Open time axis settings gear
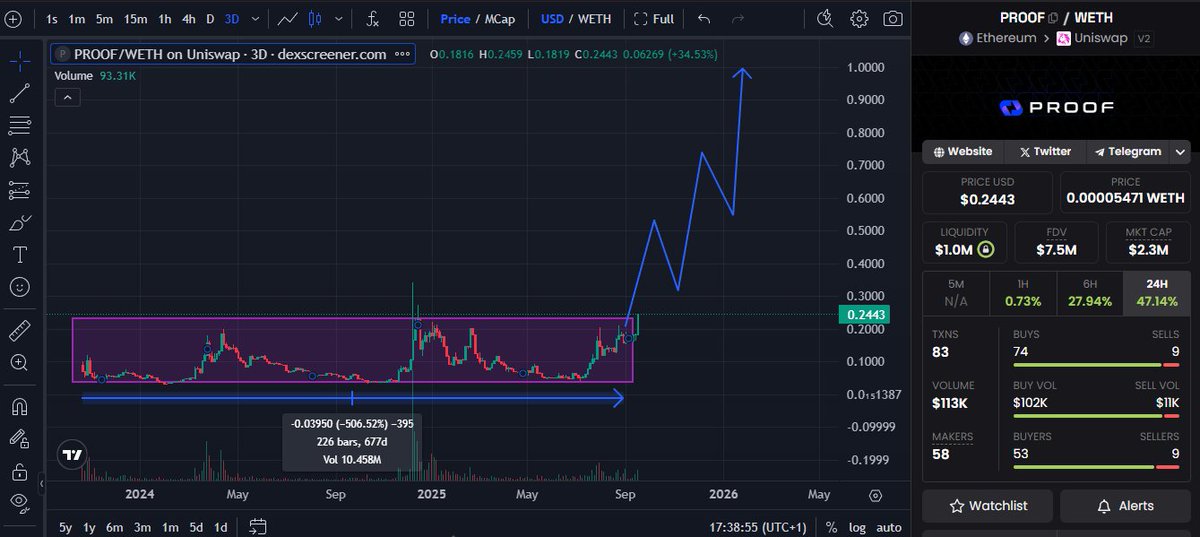This screenshot has width=1200, height=537. pyautogui.click(x=876, y=495)
